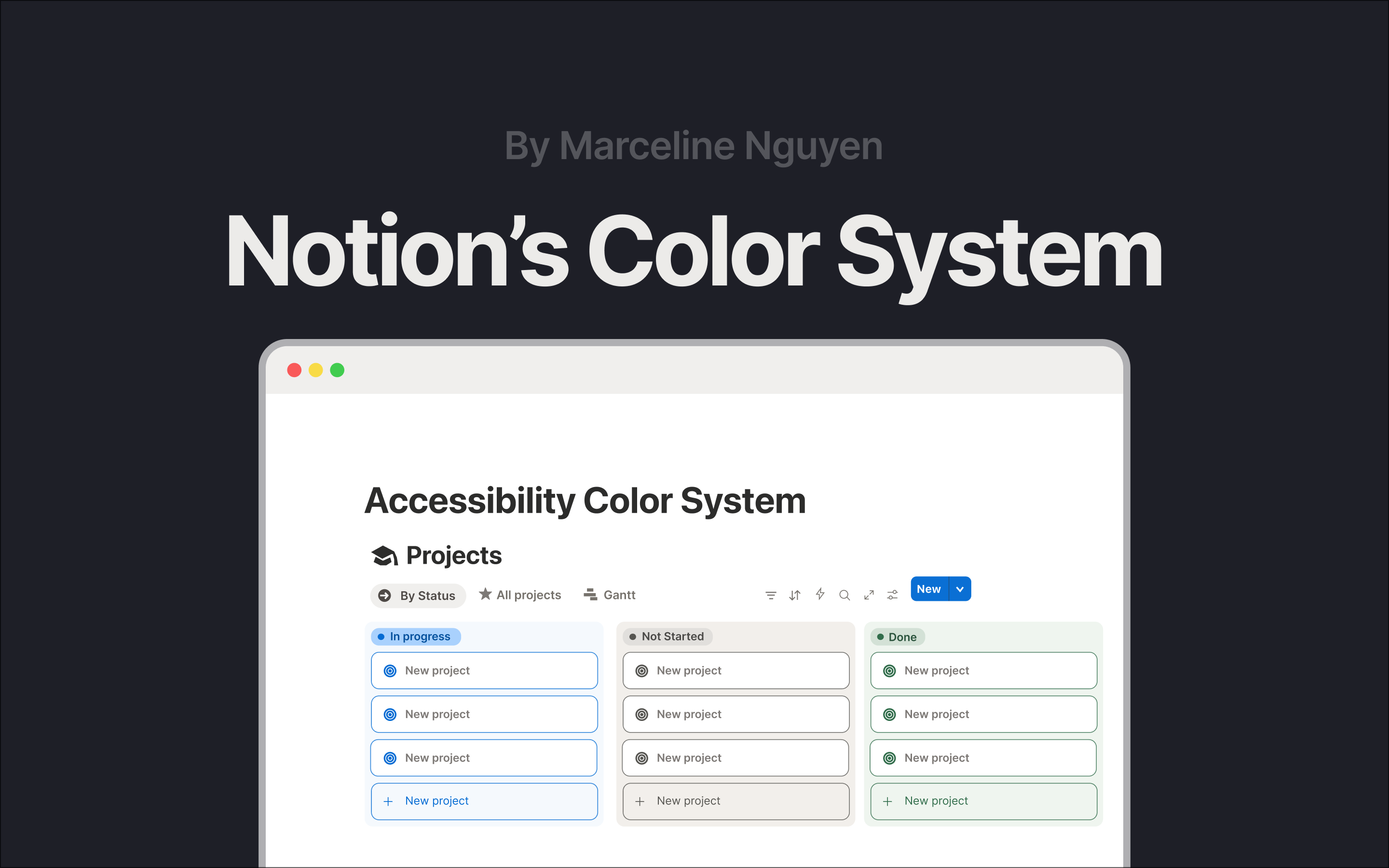The image size is (1389, 868).
Task: Open search within the Projects database
Action: [x=844, y=595]
